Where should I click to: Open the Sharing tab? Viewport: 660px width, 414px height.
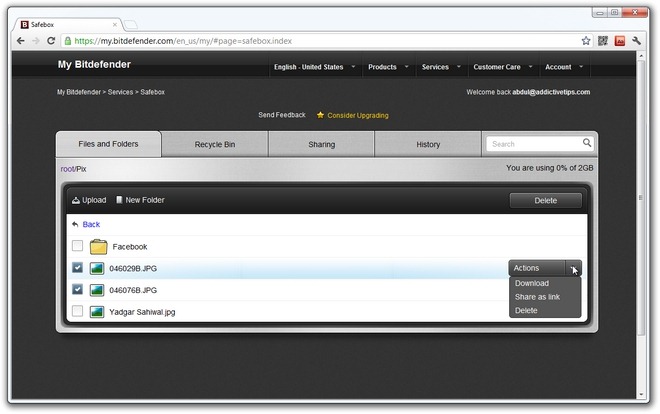click(x=322, y=144)
